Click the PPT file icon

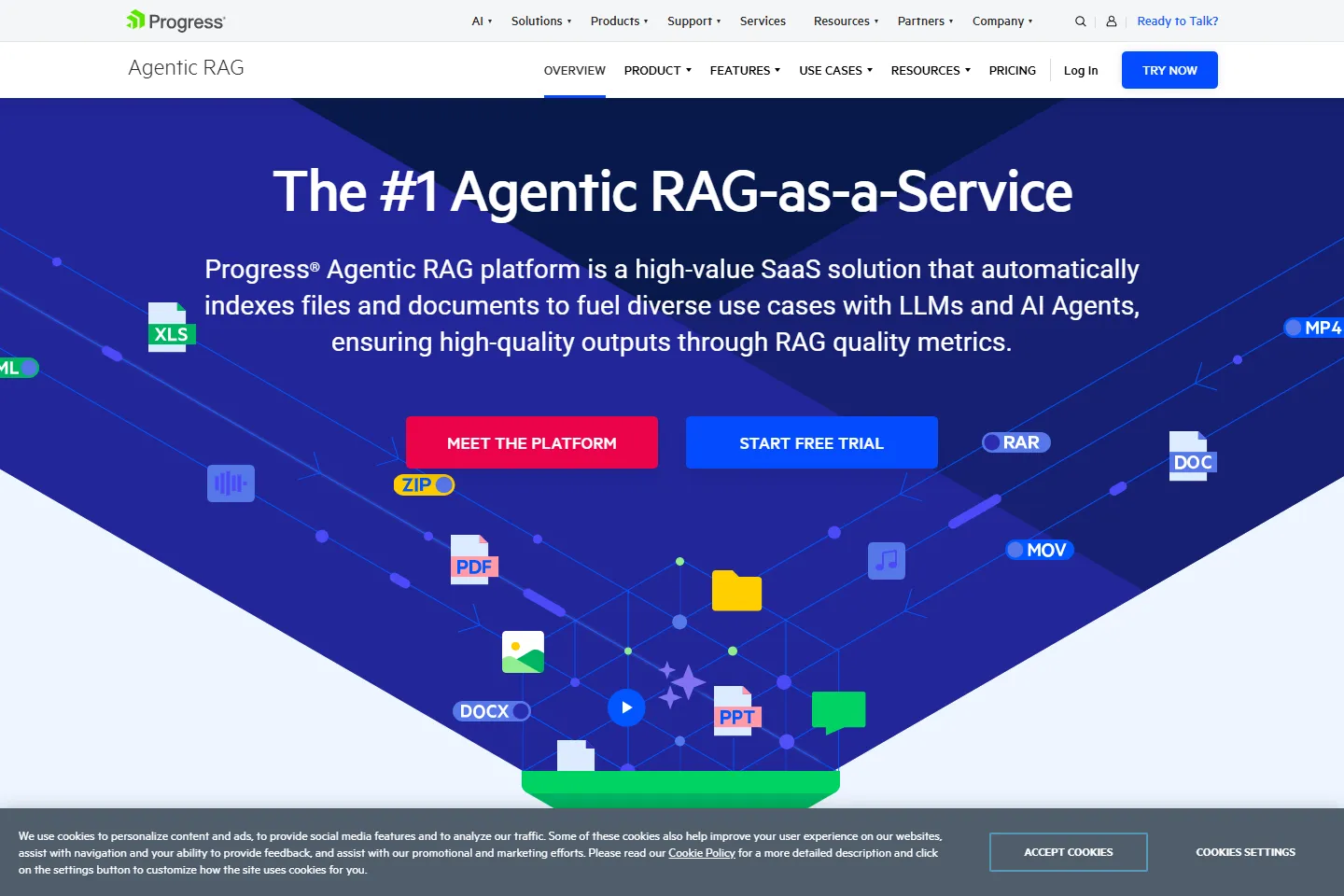737,711
